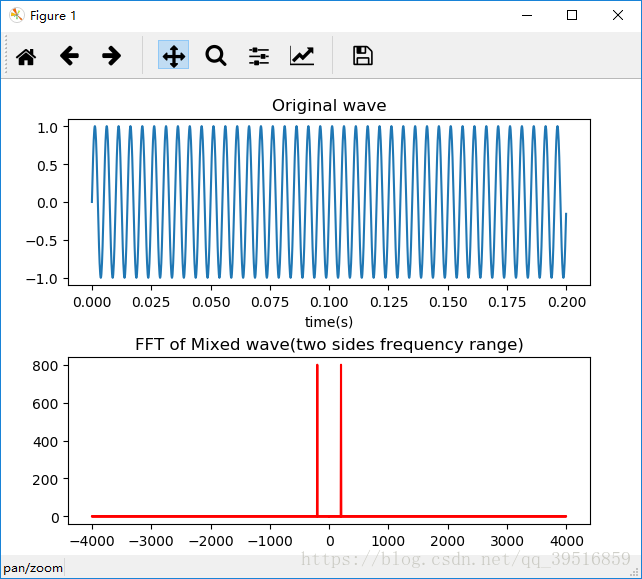Click the 0.025 tick label on the time axis
This screenshot has width=642, height=579.
[x=151, y=302]
